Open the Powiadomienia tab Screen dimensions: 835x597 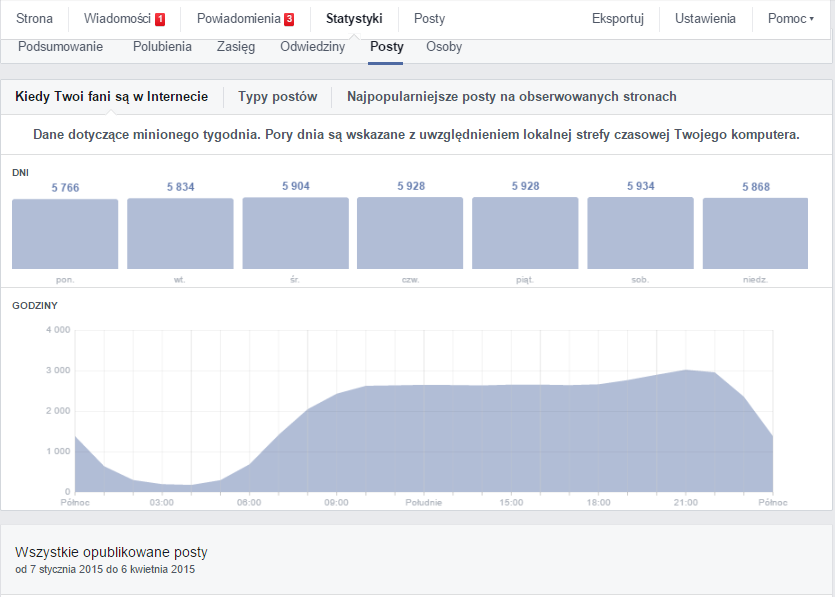click(x=239, y=19)
